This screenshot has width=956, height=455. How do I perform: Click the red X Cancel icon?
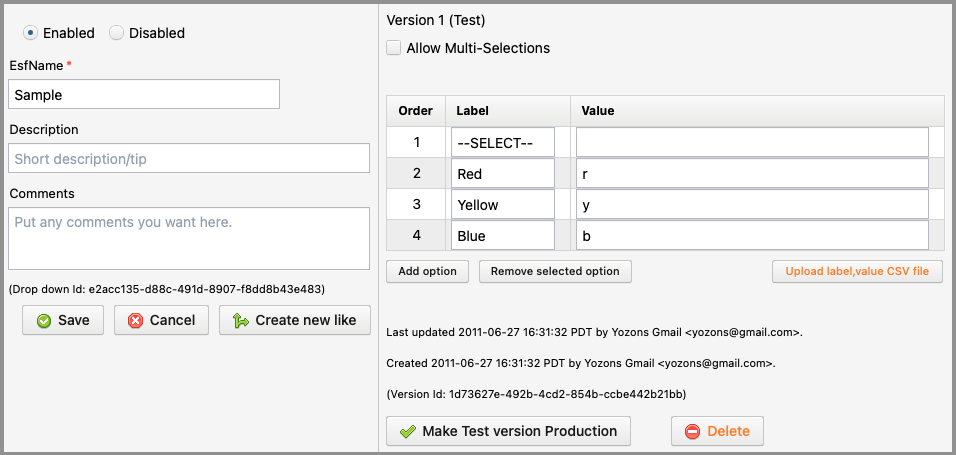point(135,321)
